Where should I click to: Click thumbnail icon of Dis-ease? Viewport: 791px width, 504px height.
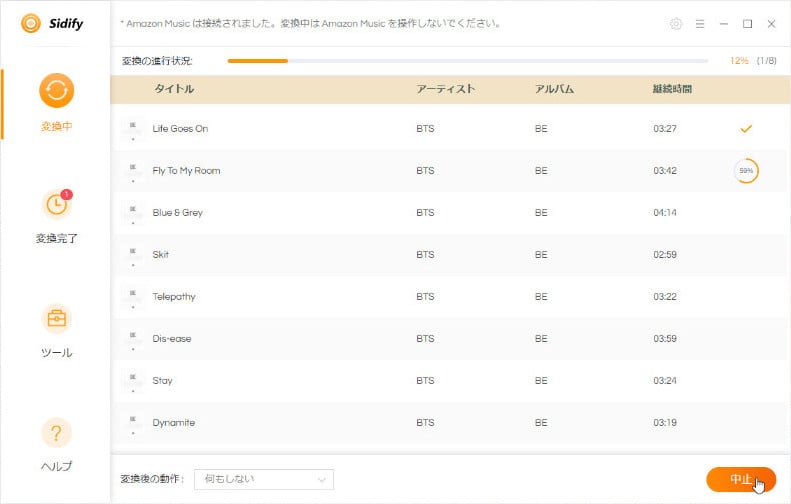point(133,339)
